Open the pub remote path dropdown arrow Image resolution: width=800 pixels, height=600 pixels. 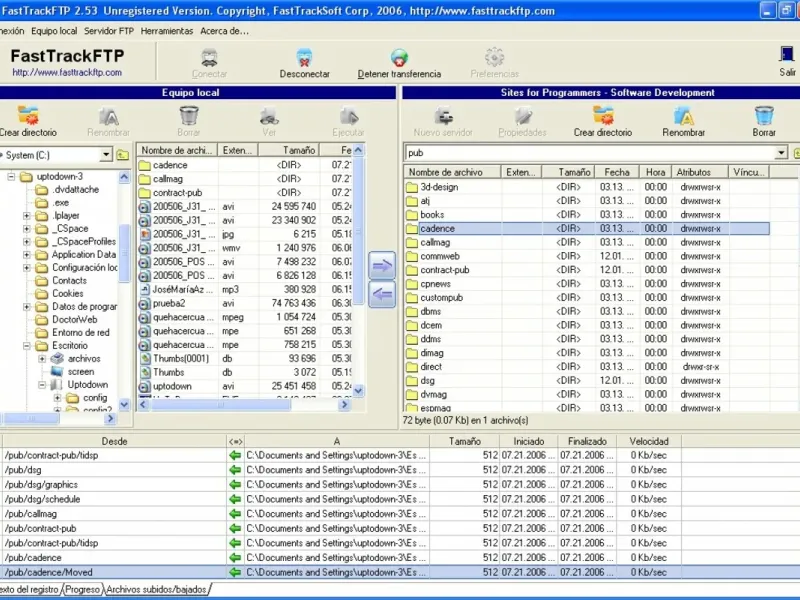click(781, 153)
